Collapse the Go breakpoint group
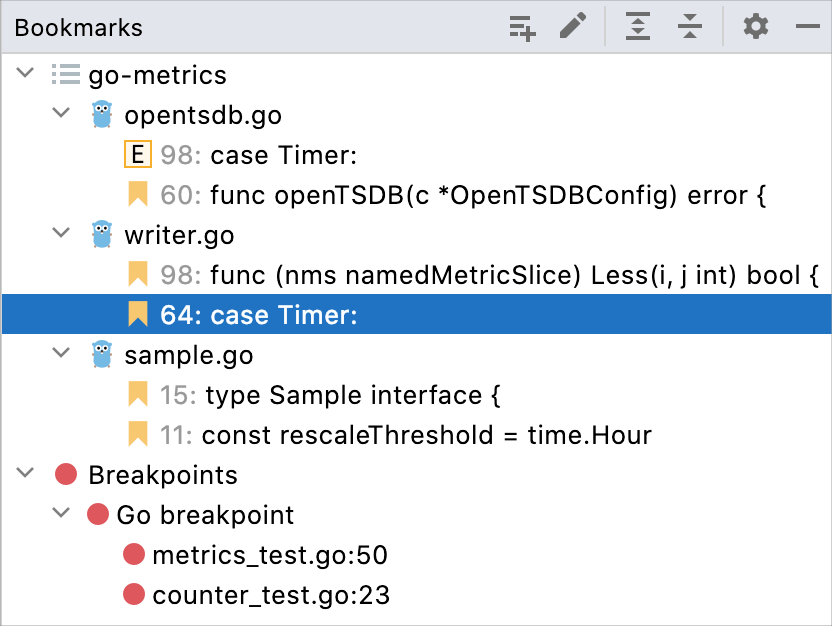 point(62,515)
